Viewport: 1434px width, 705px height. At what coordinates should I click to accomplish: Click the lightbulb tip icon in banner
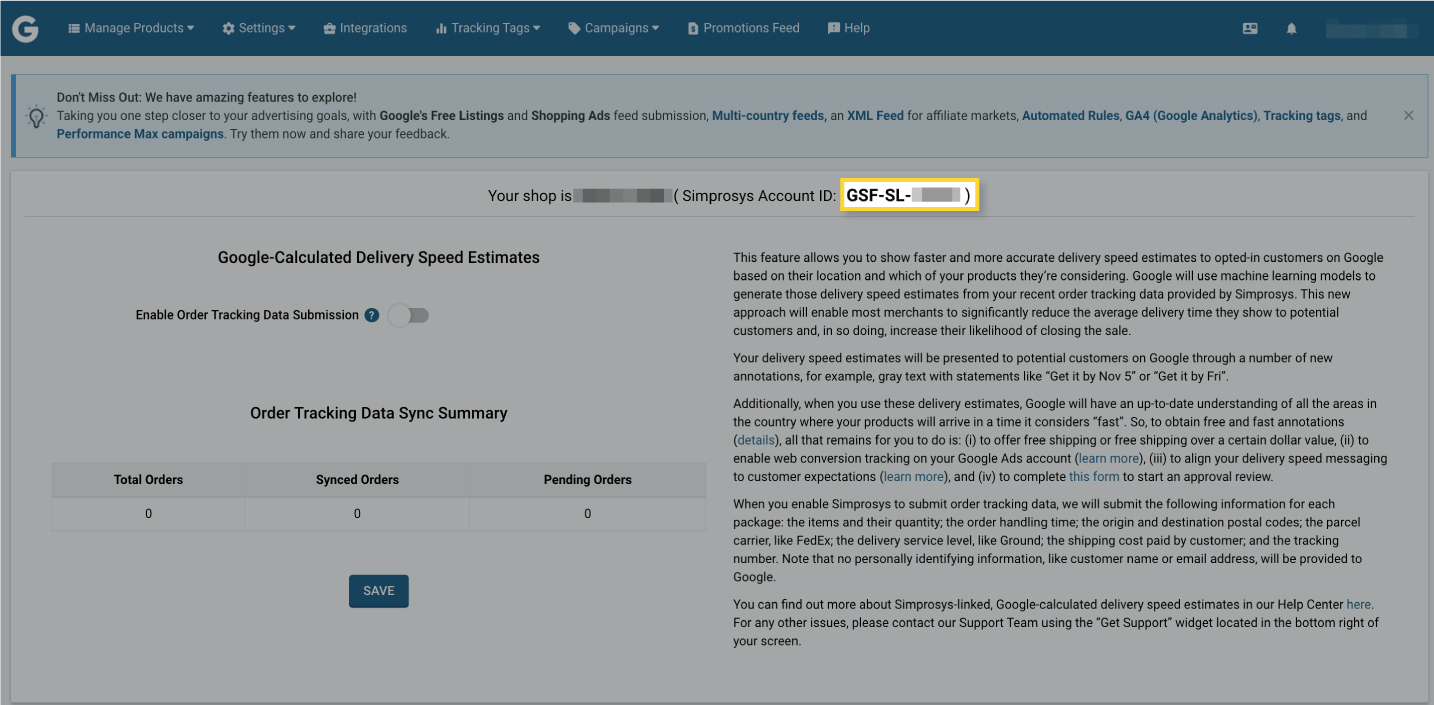[37, 117]
